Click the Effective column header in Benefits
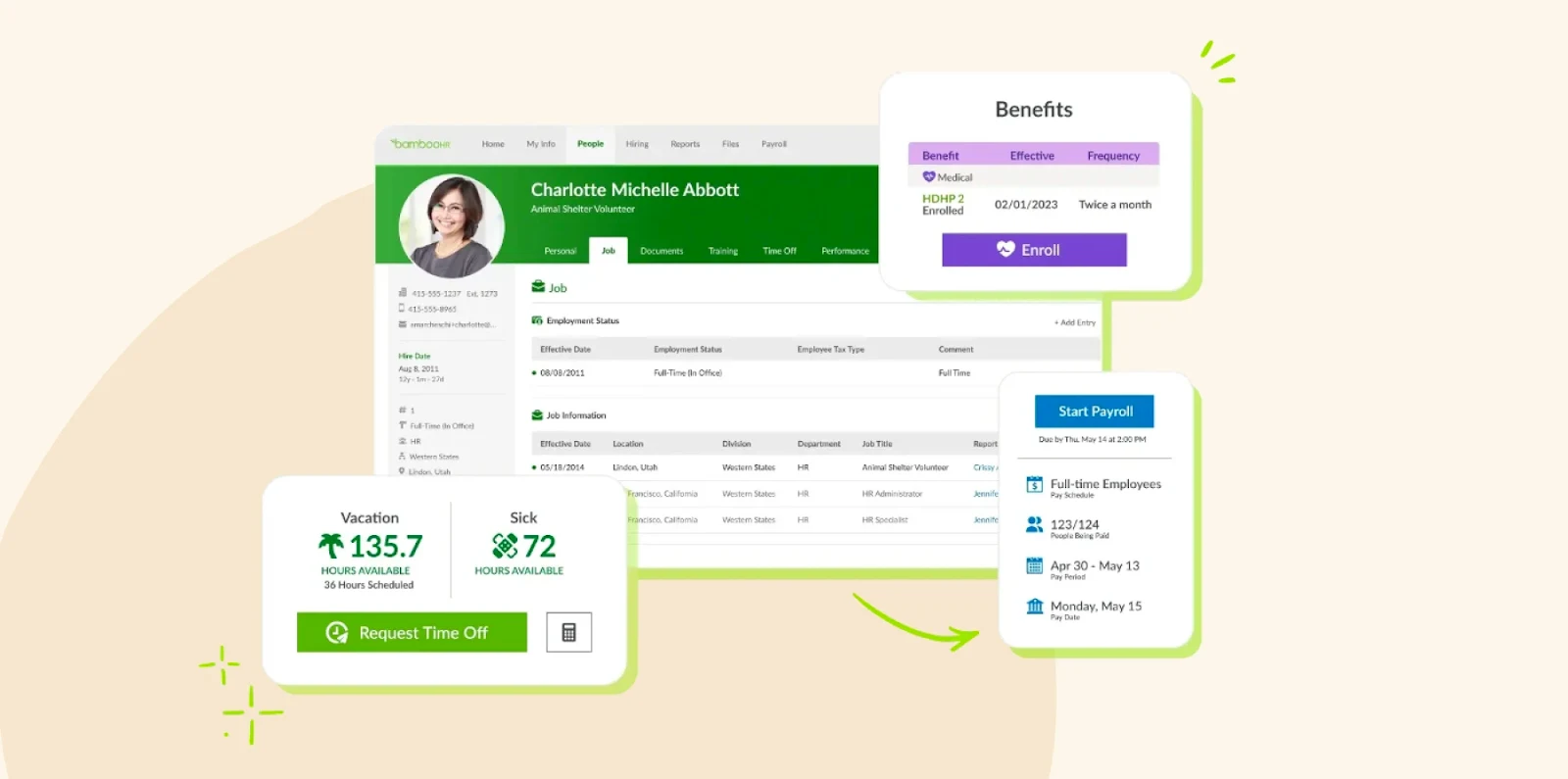 click(x=1032, y=156)
